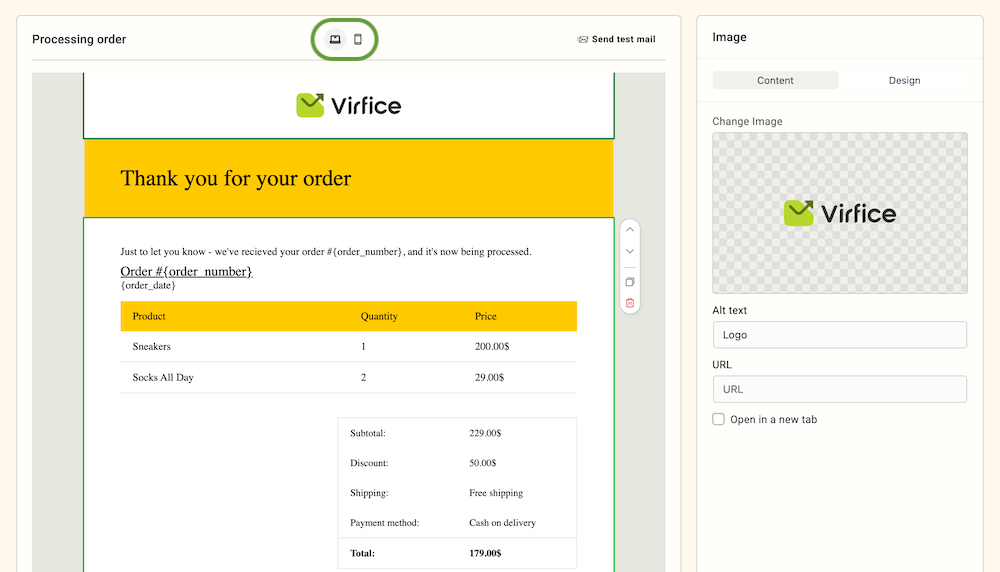This screenshot has width=1000, height=572.
Task: Click the Cash on delivery value
Action: (502, 523)
